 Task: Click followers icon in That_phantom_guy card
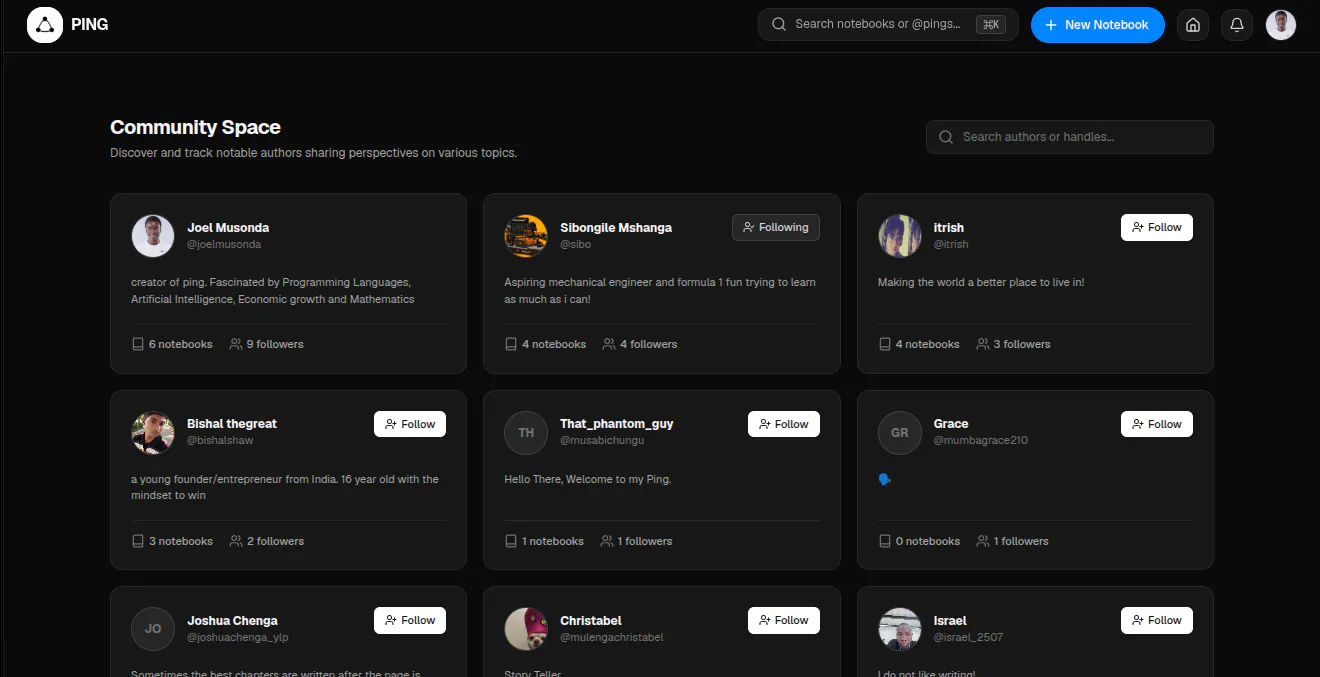[x=607, y=541]
